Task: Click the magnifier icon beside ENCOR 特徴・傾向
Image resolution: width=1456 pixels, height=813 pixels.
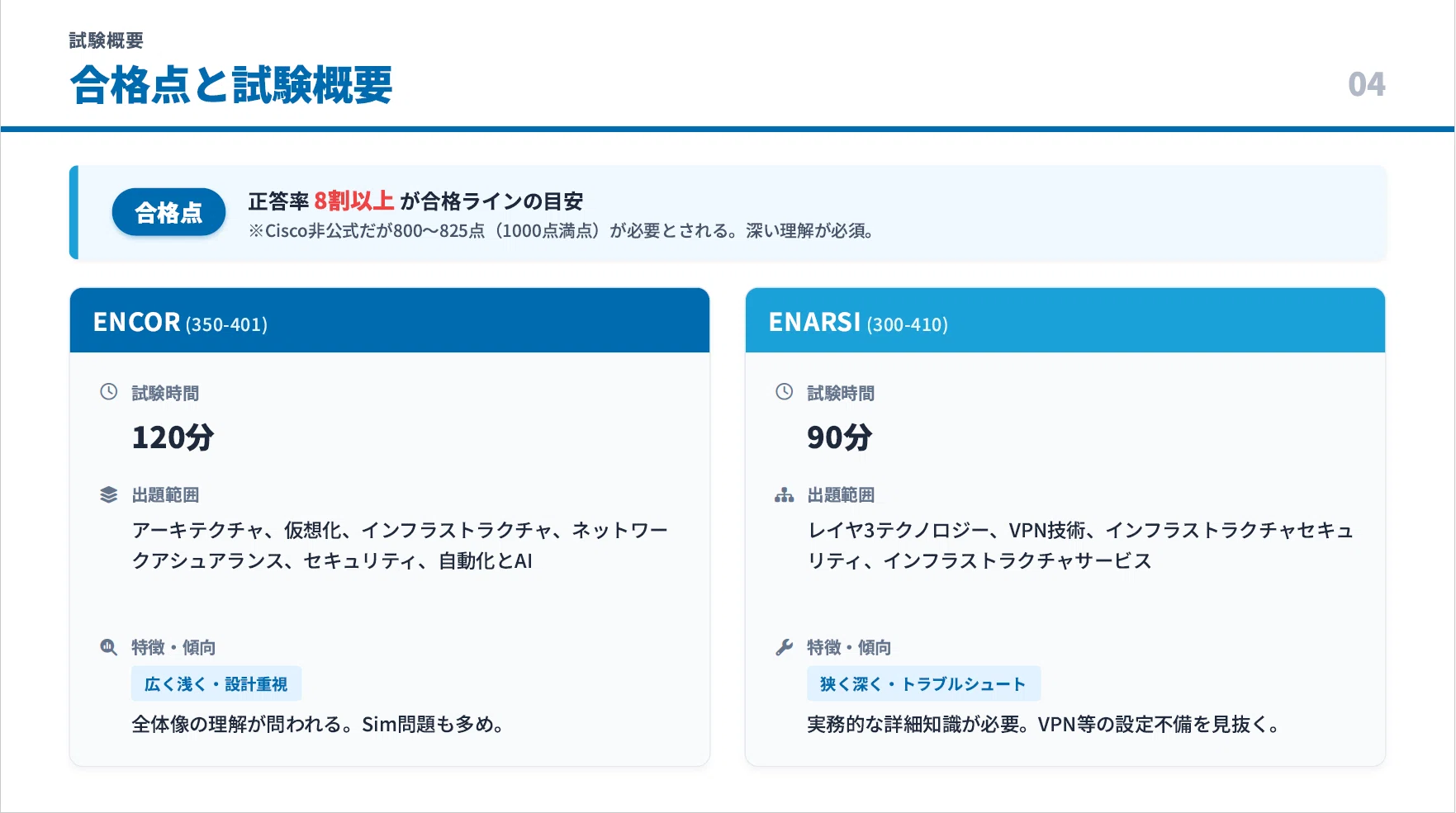Action: (109, 647)
